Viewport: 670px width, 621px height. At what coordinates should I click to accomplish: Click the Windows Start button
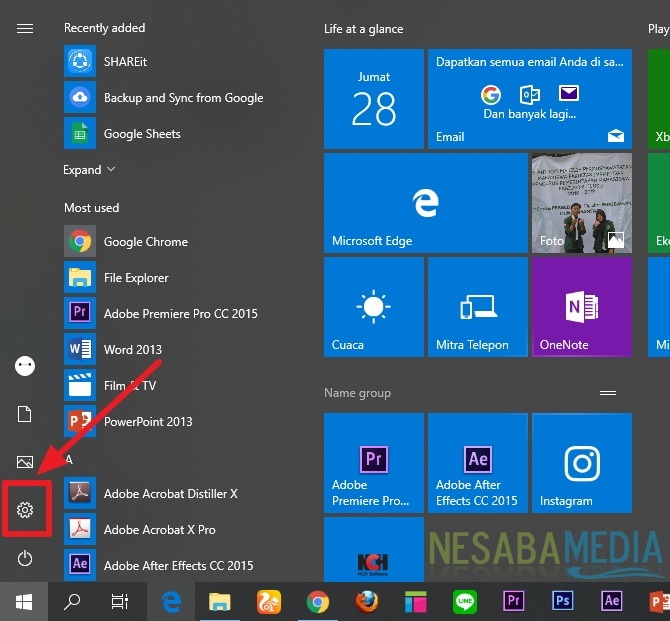point(24,602)
